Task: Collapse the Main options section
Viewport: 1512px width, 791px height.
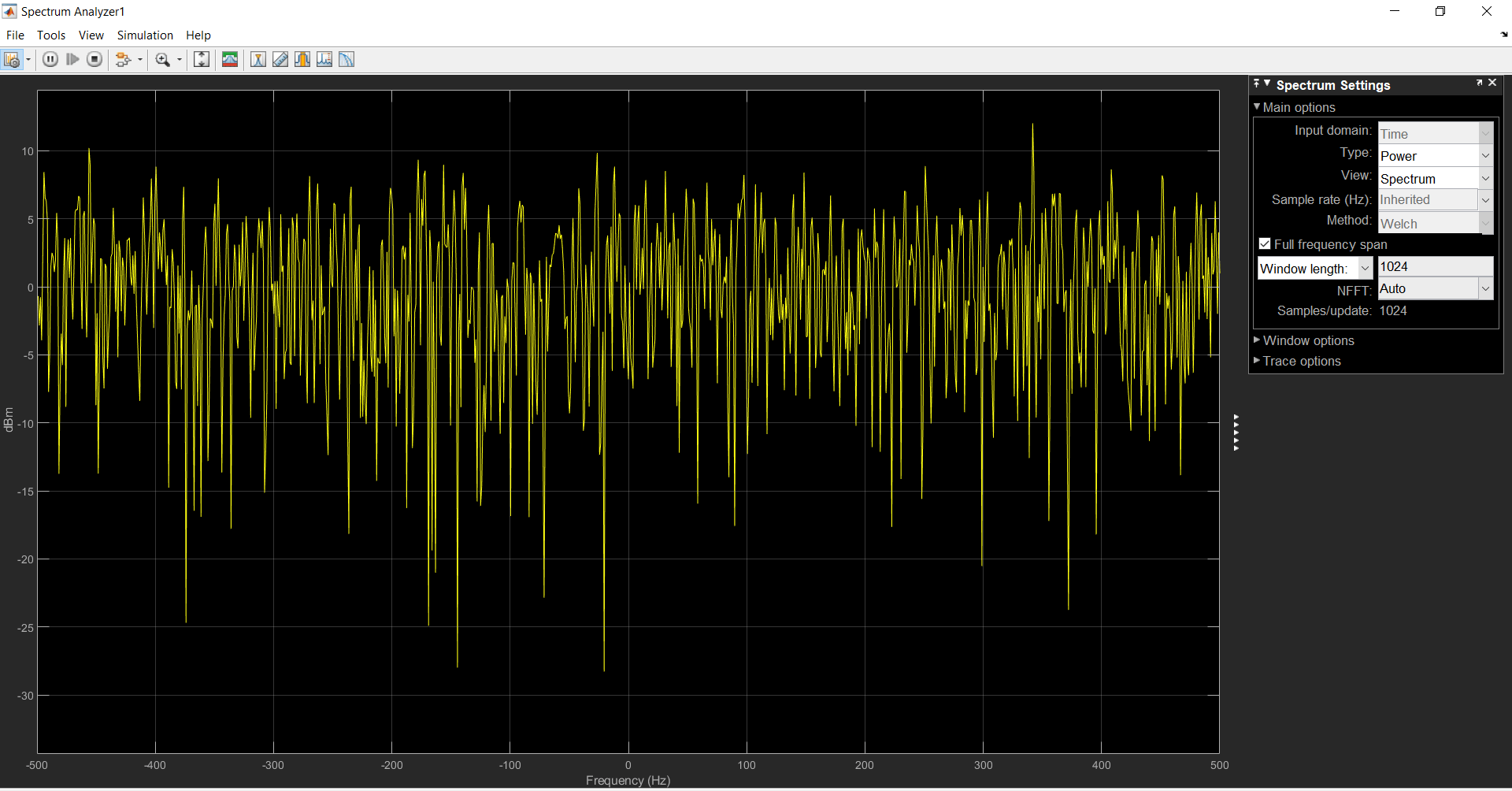Action: pos(1257,106)
